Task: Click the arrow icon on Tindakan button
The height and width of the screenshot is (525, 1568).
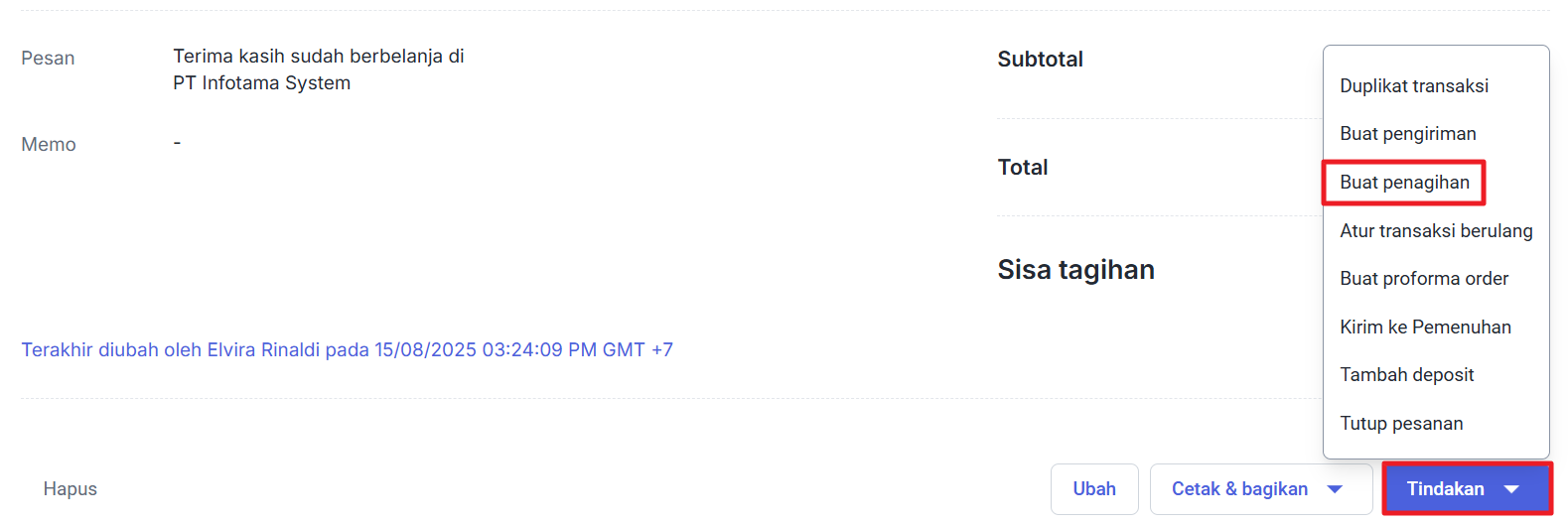Action: click(1511, 489)
